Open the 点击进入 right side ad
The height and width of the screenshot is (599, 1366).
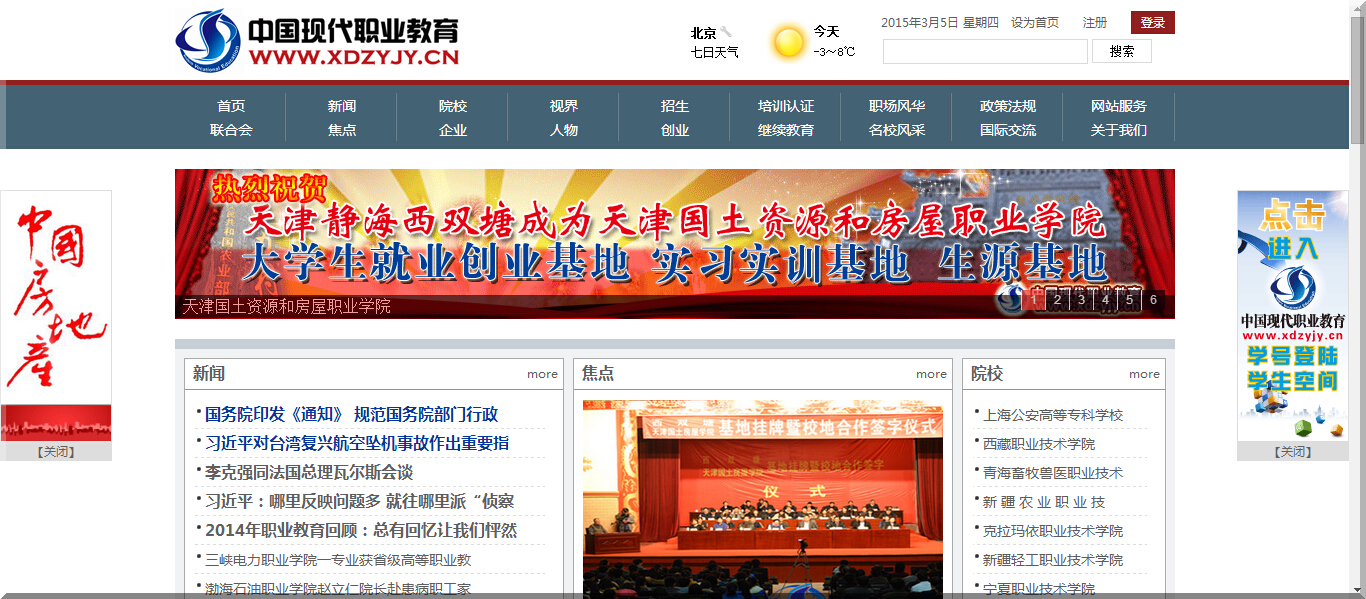click(1292, 315)
